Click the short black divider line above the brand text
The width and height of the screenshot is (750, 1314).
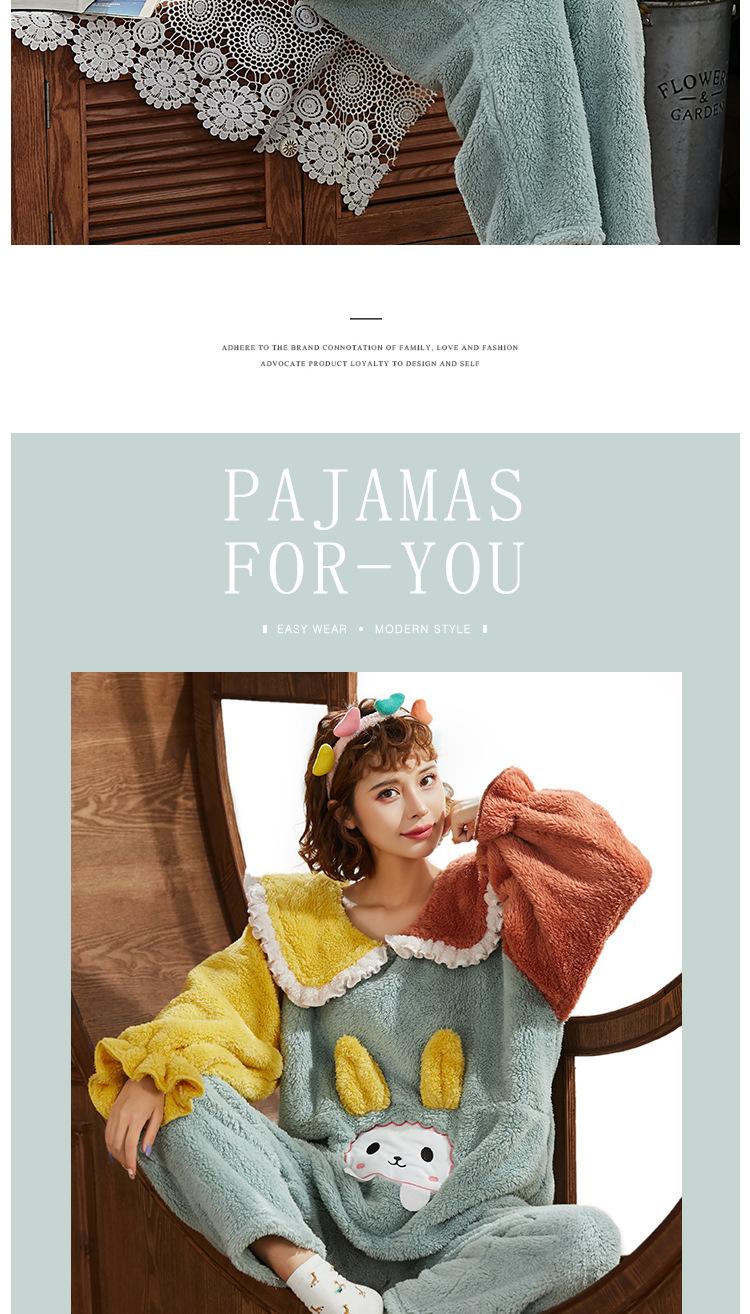366,318
